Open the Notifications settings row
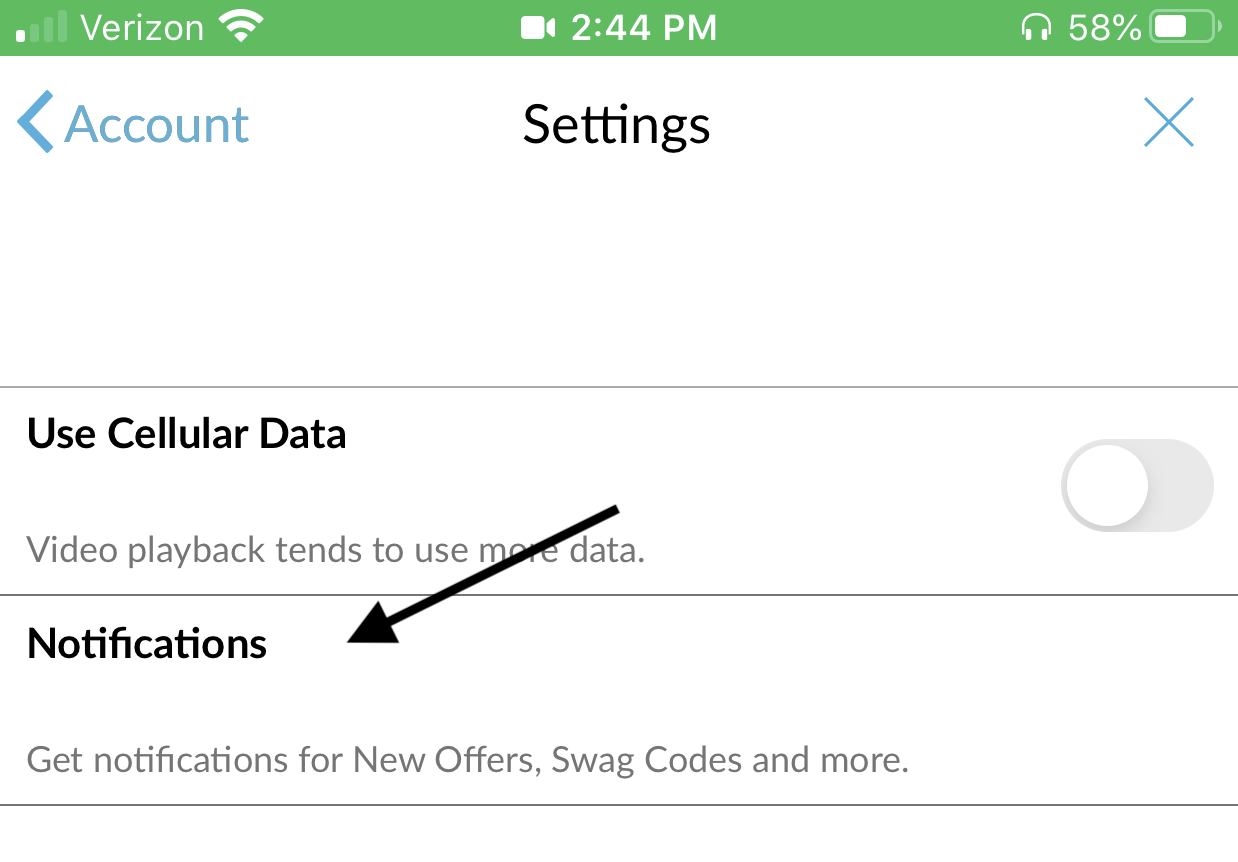This screenshot has width=1238, height=862. coord(619,700)
